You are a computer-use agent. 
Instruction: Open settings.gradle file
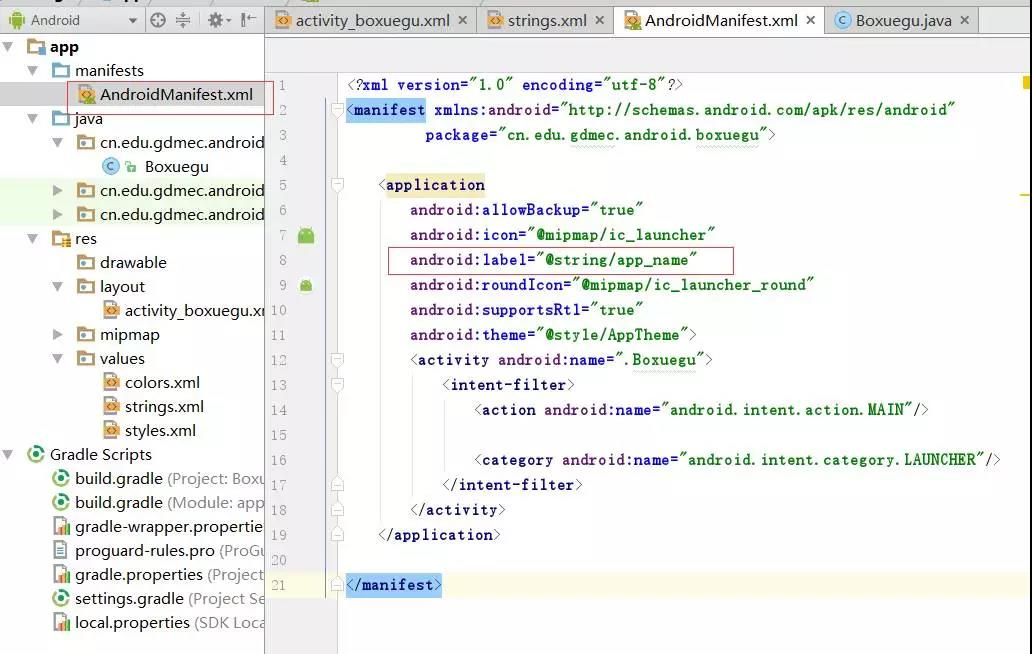click(x=169, y=599)
